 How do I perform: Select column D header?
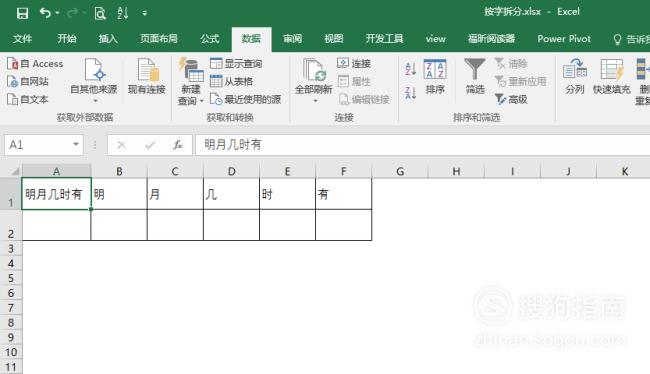(231, 171)
